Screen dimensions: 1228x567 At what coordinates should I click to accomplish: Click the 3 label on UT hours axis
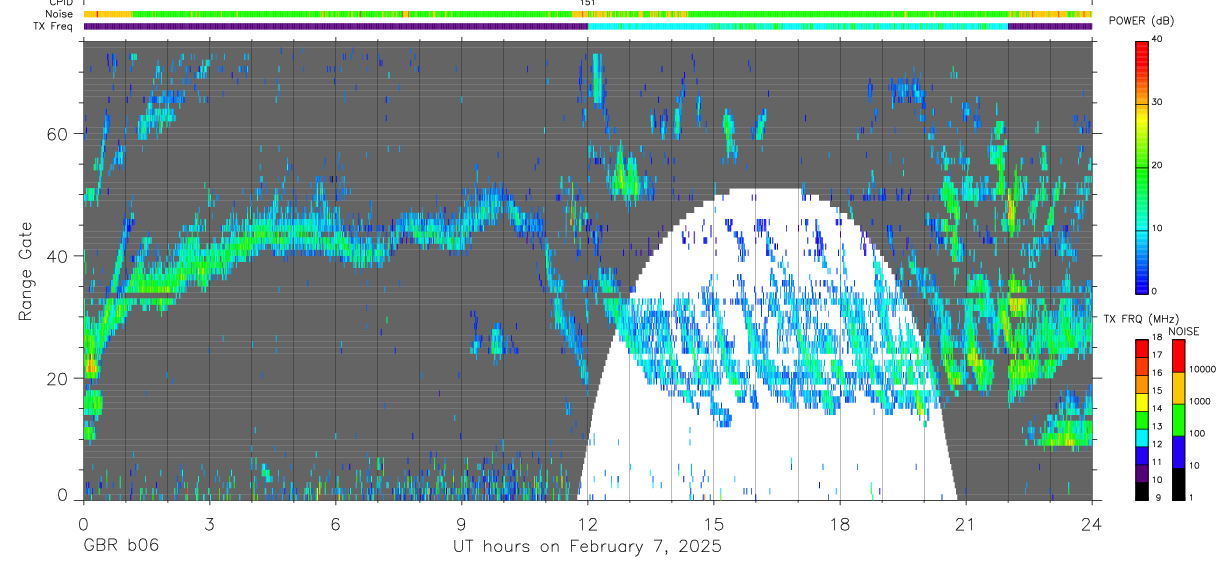209,523
